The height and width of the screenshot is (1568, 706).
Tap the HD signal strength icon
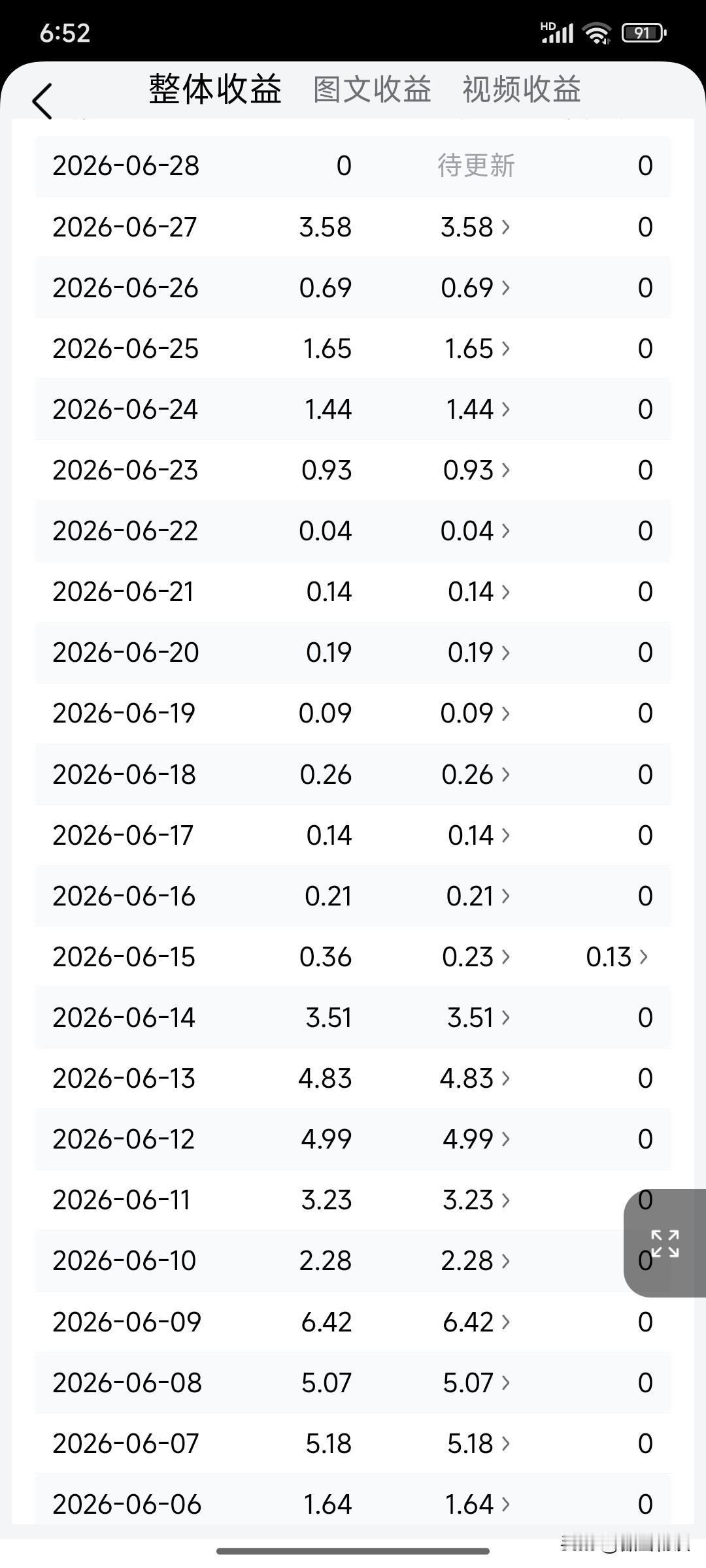[x=557, y=33]
